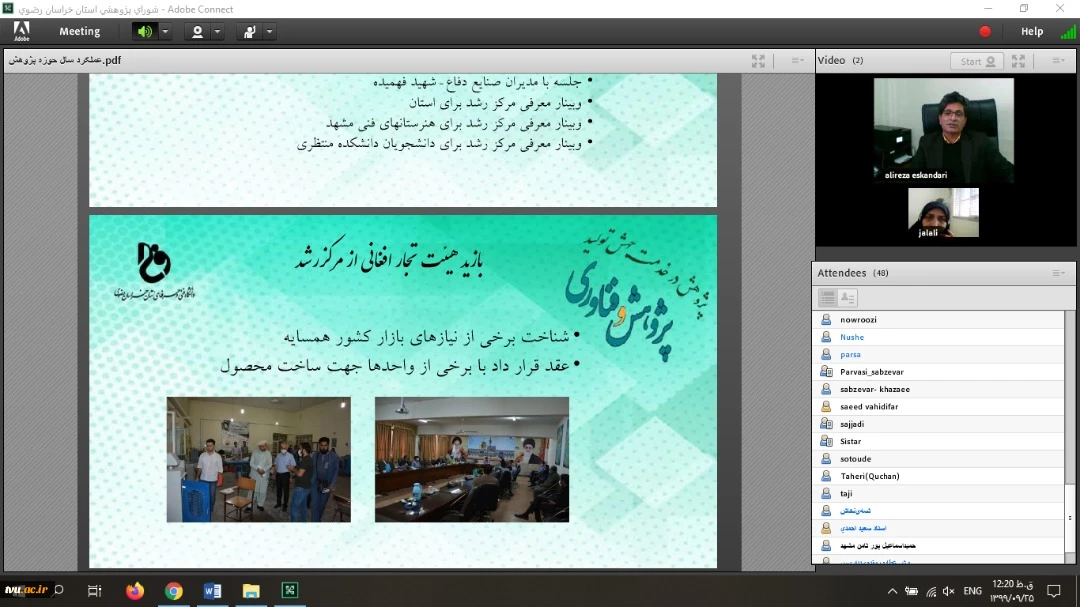This screenshot has width=1080, height=607.
Task: Maximize the Video pod to full screen
Action: pos(1018,61)
